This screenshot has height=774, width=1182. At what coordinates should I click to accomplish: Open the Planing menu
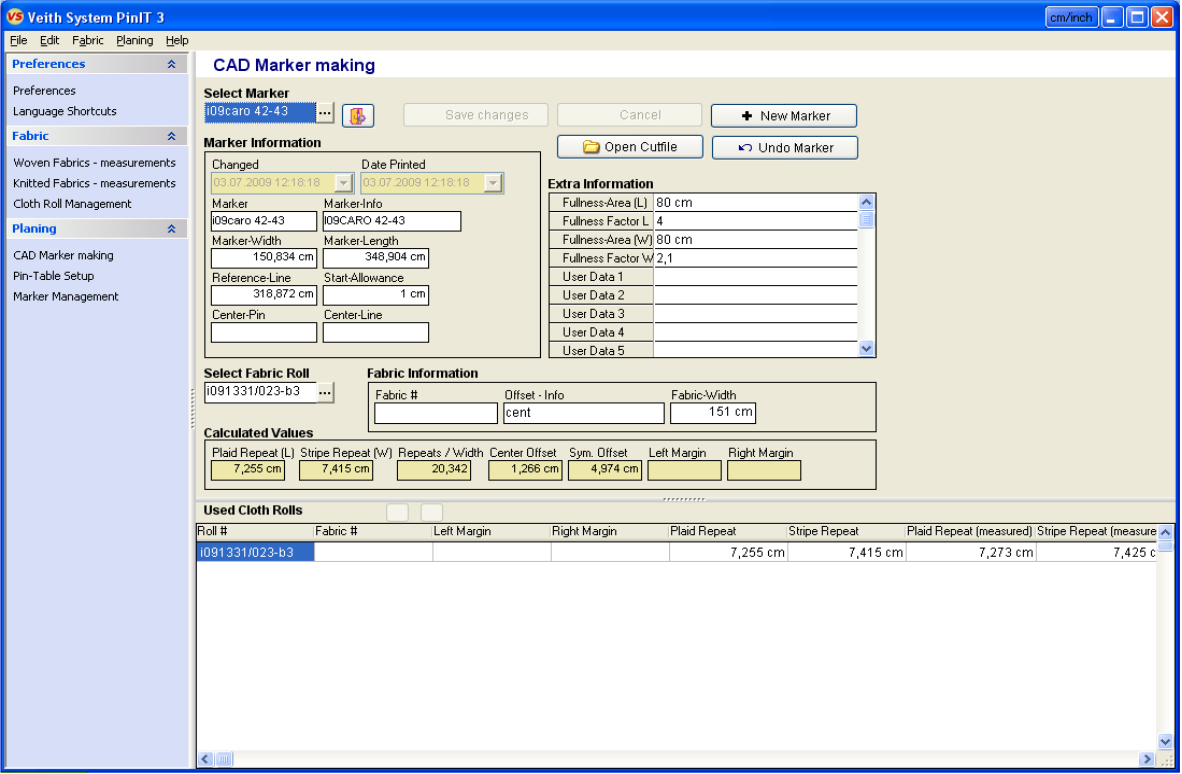[x=134, y=40]
